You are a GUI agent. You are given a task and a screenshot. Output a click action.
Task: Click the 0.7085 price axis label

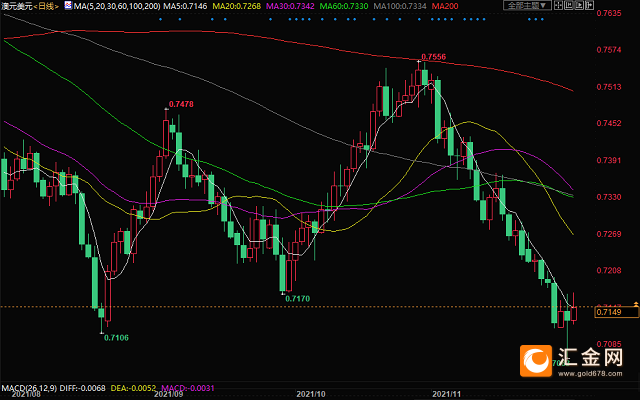(609, 344)
